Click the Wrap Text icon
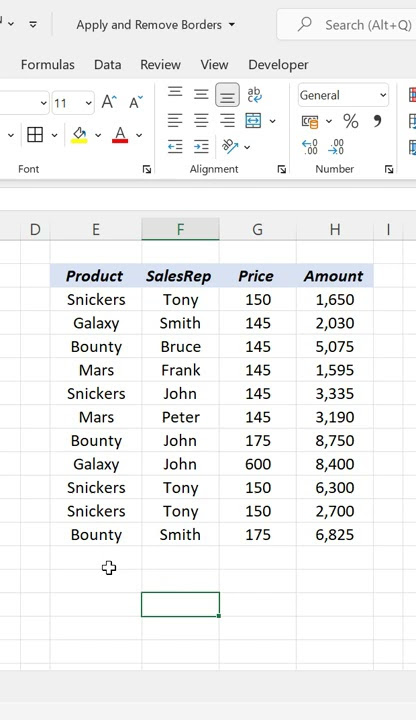 click(254, 95)
